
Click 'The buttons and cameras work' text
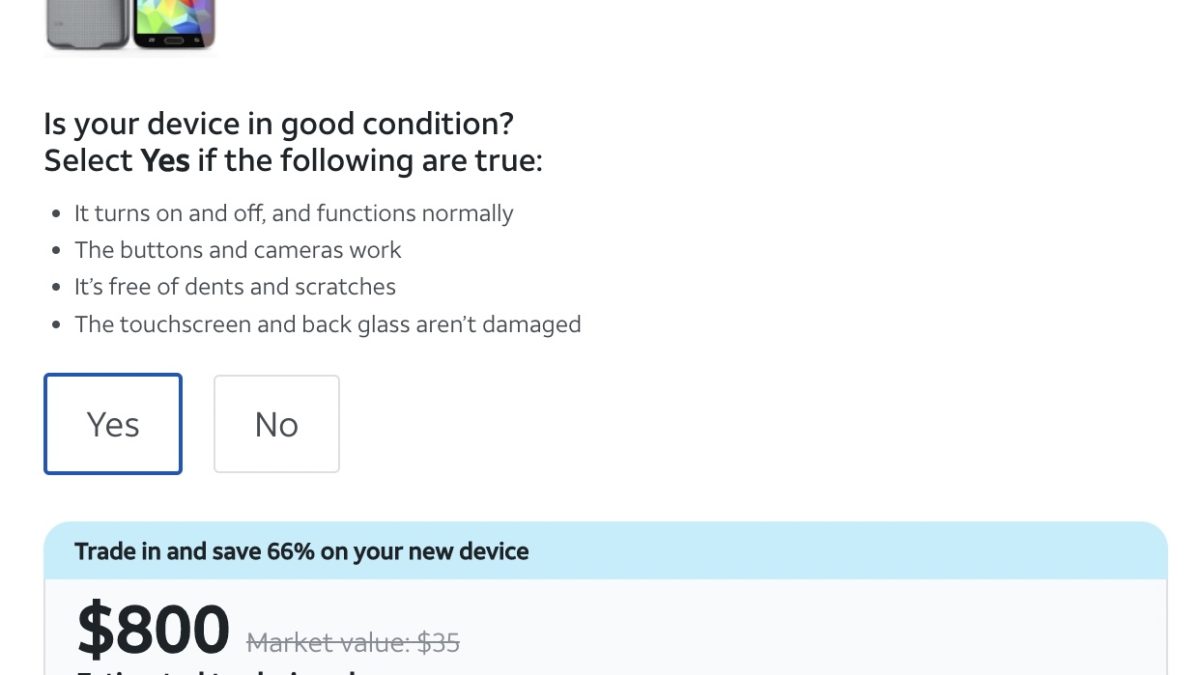point(237,250)
